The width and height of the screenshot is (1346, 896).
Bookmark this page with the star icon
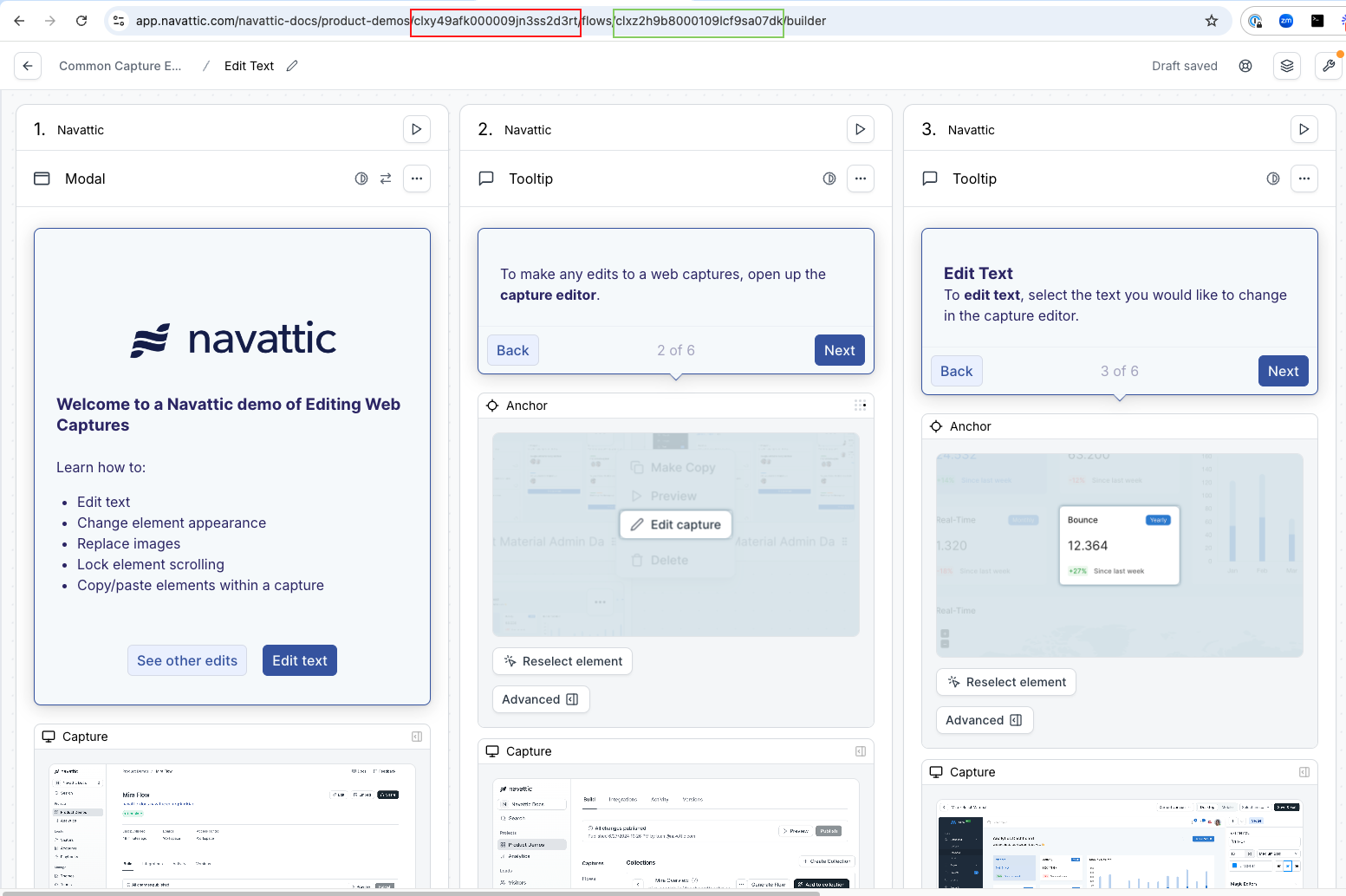(1212, 21)
